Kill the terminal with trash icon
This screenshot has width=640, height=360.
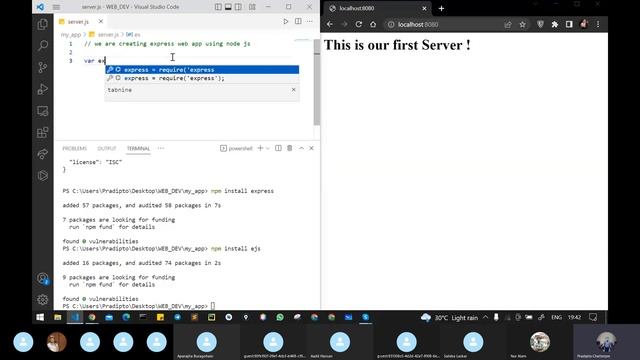pos(289,148)
